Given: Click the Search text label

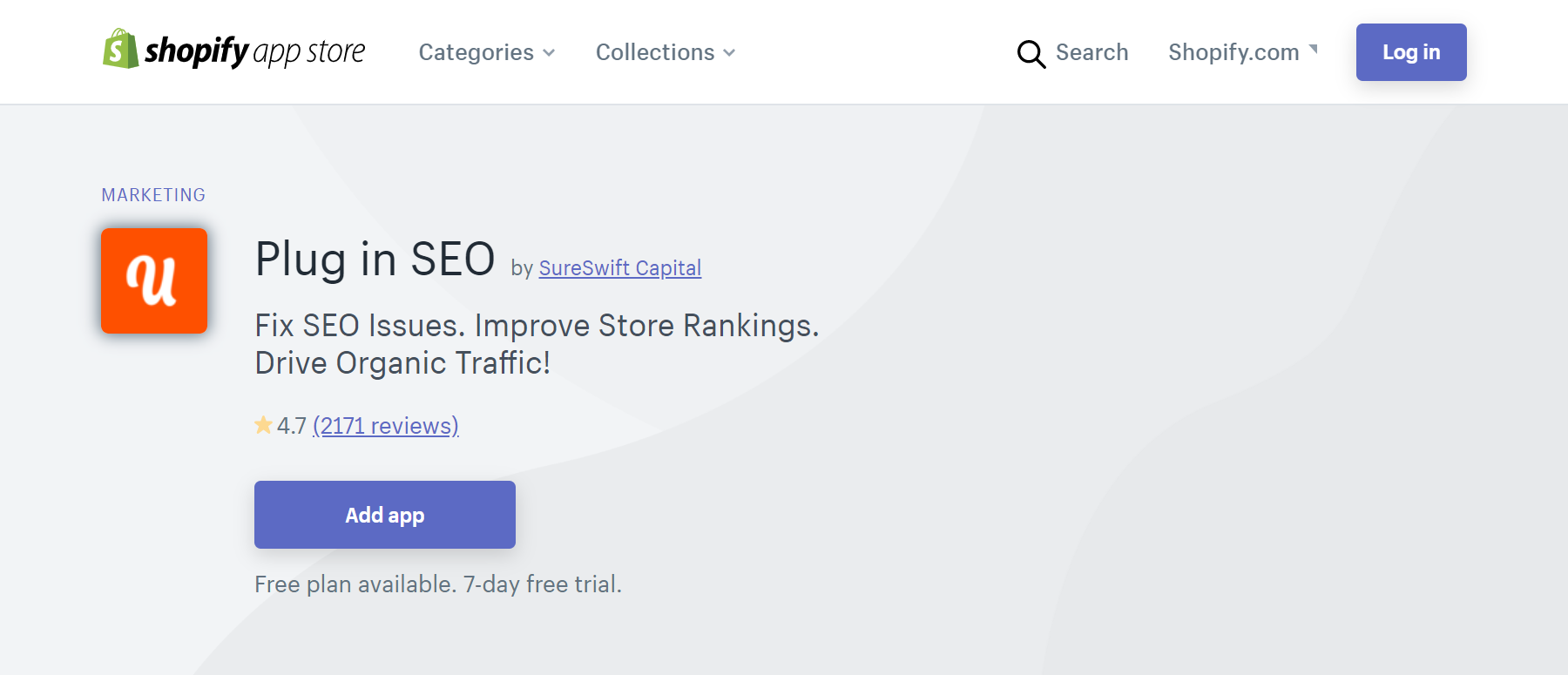Looking at the screenshot, I should pyautogui.click(x=1092, y=52).
